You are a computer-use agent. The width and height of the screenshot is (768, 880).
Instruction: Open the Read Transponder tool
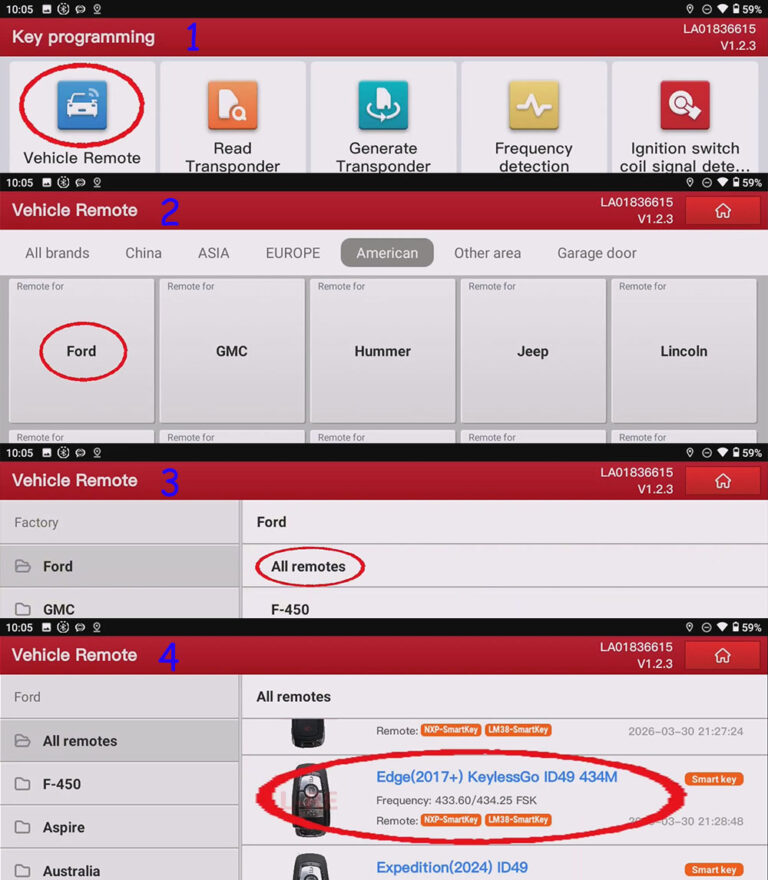232,105
